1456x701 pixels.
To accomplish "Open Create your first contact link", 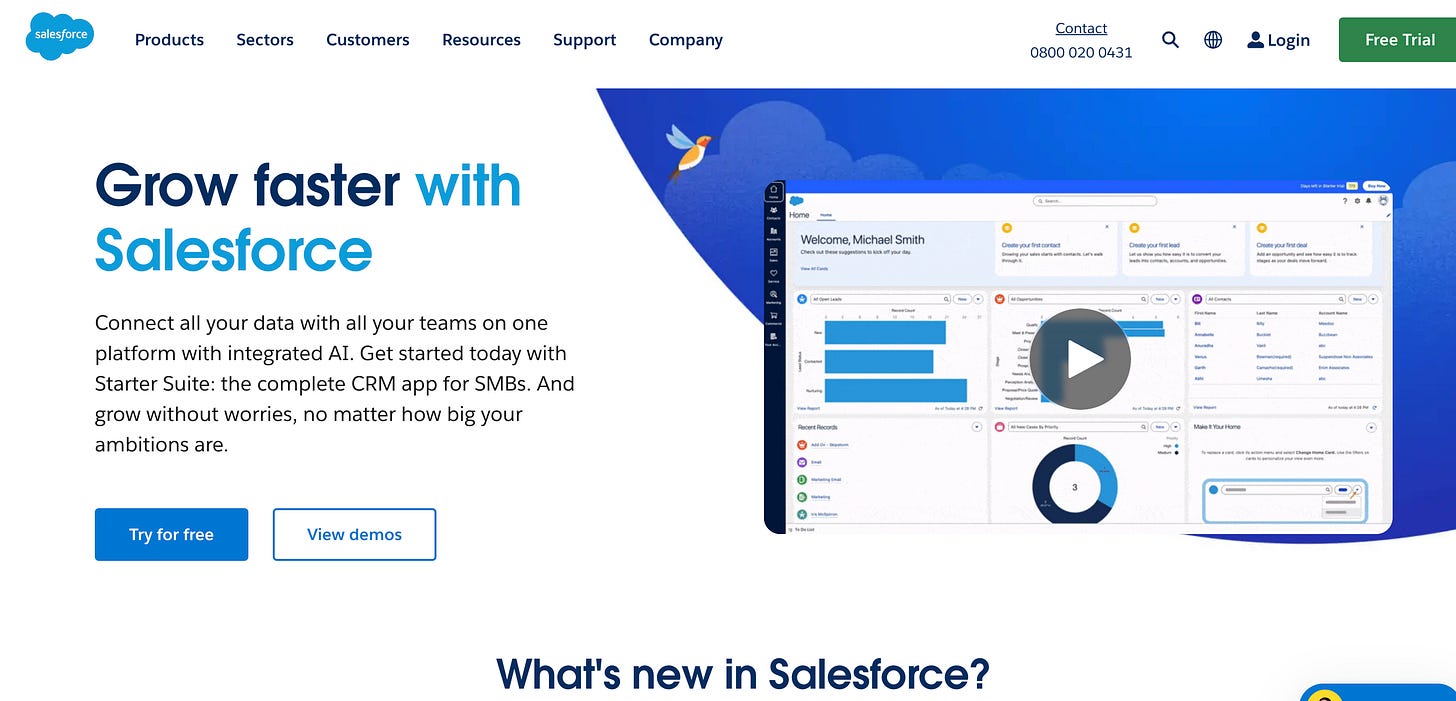I will (1031, 245).
